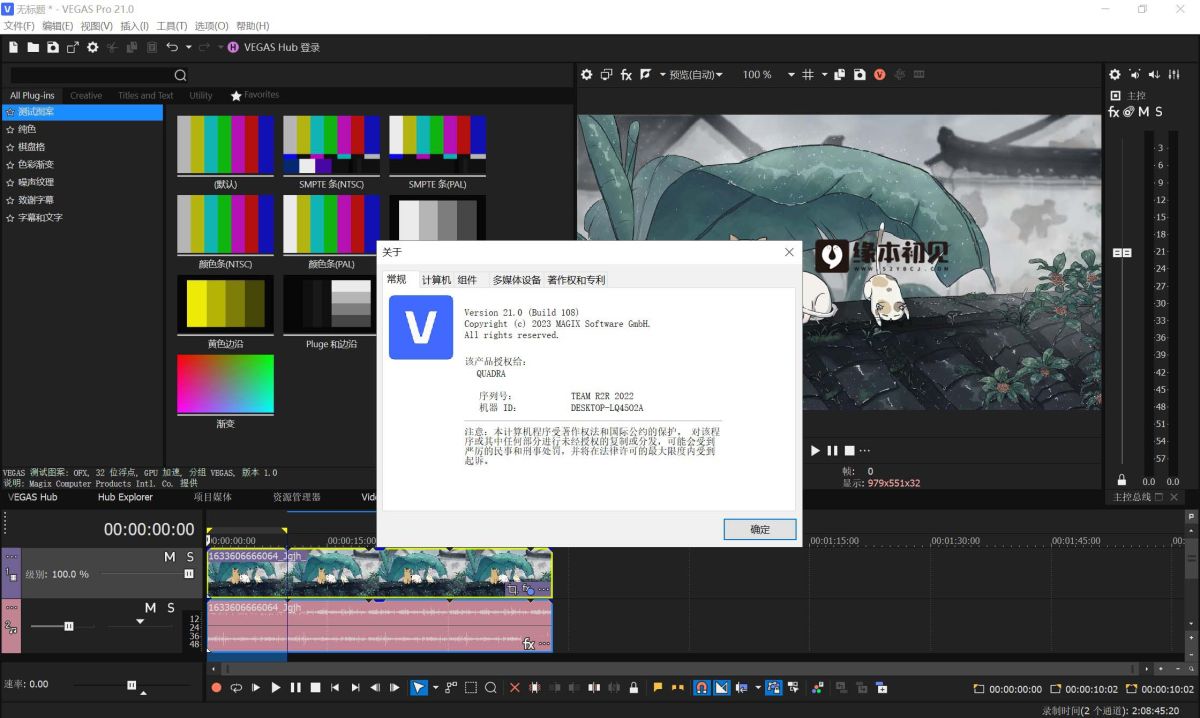Image resolution: width=1200 pixels, height=718 pixels.
Task: Switch to 计算机 tab in About dialog
Action: tap(436, 280)
